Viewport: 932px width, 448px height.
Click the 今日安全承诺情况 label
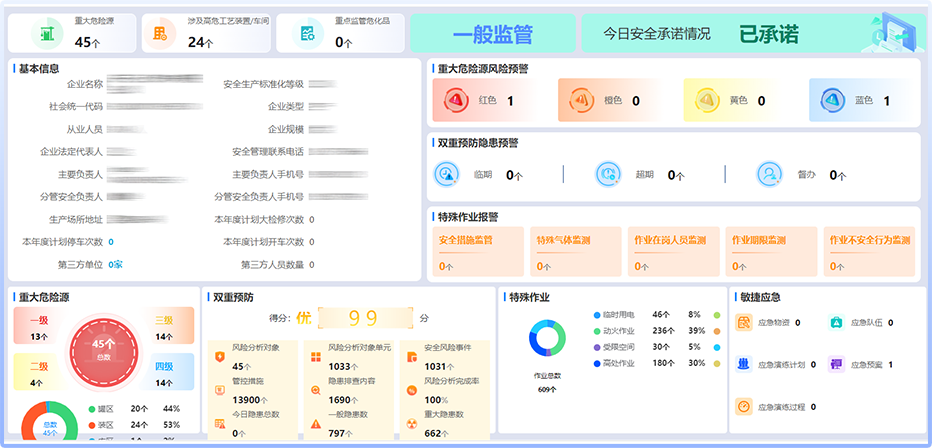coord(656,33)
